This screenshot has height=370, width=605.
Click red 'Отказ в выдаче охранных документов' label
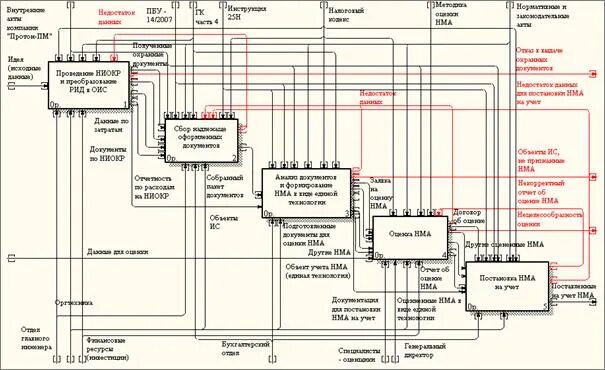click(x=539, y=59)
